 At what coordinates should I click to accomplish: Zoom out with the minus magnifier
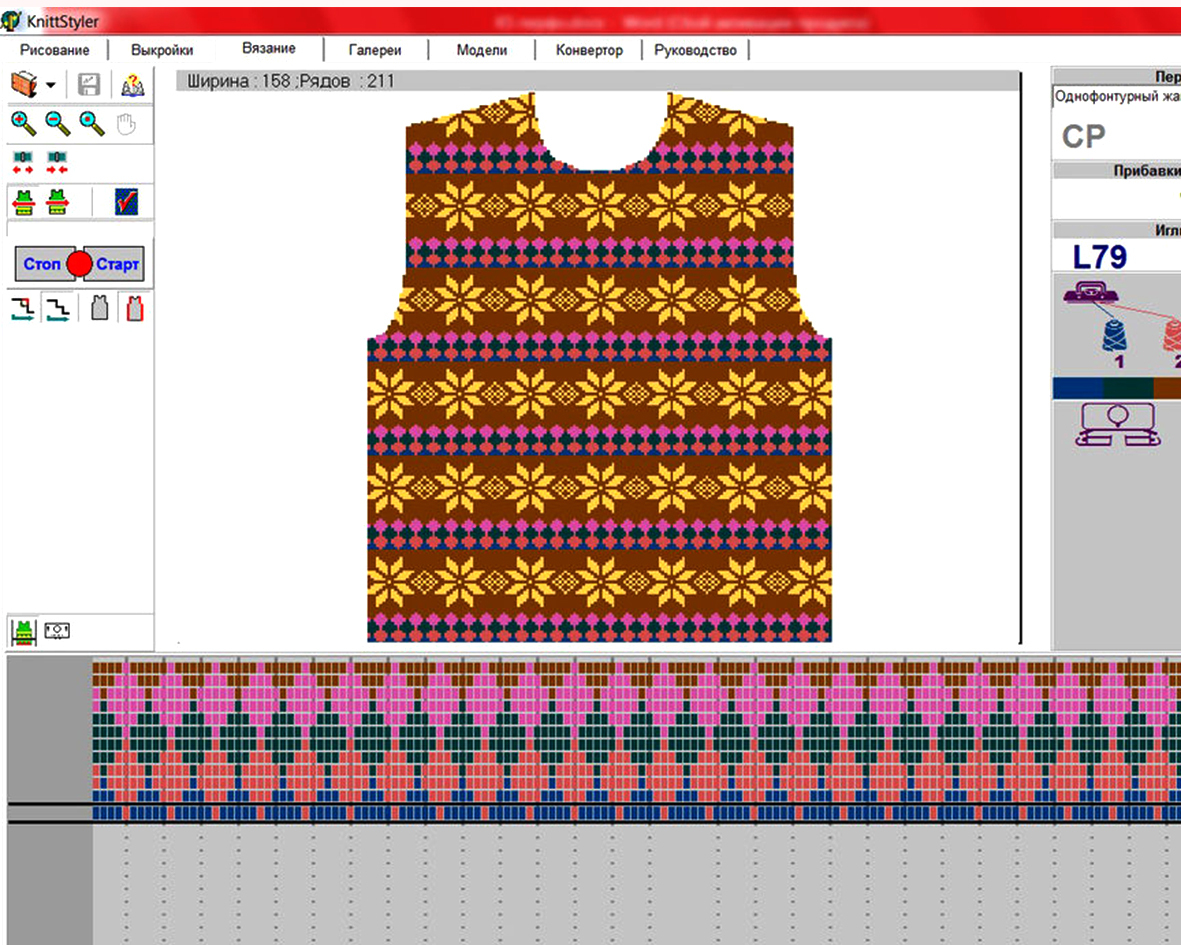[58, 123]
